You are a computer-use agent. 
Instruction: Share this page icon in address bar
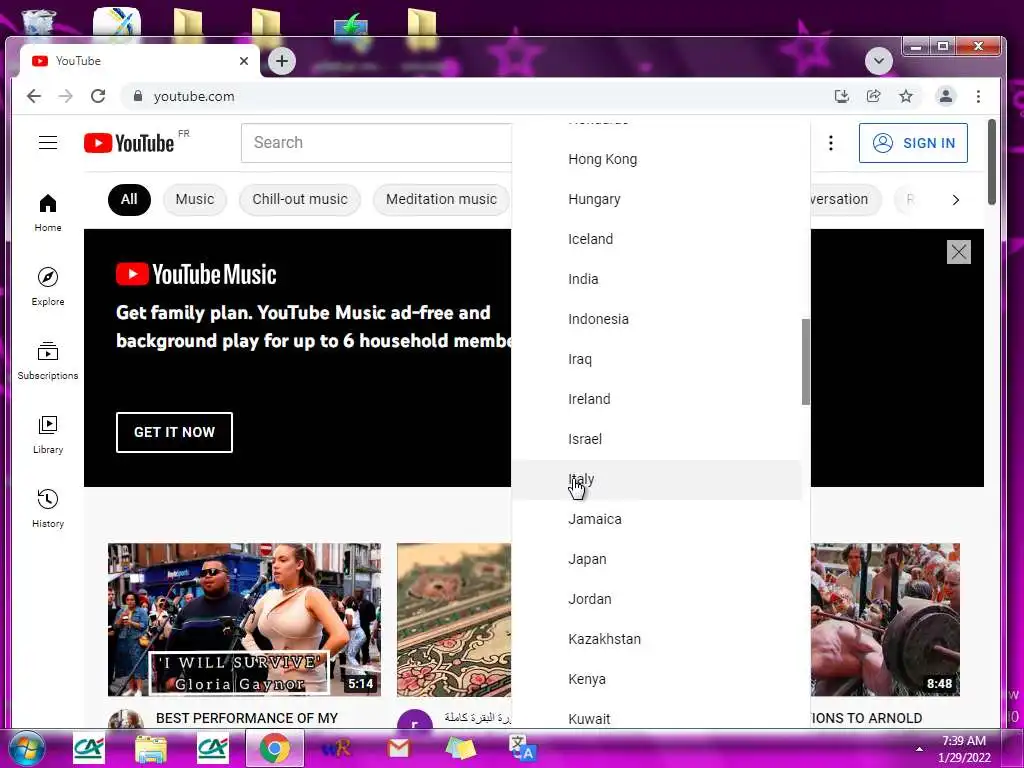tap(873, 97)
